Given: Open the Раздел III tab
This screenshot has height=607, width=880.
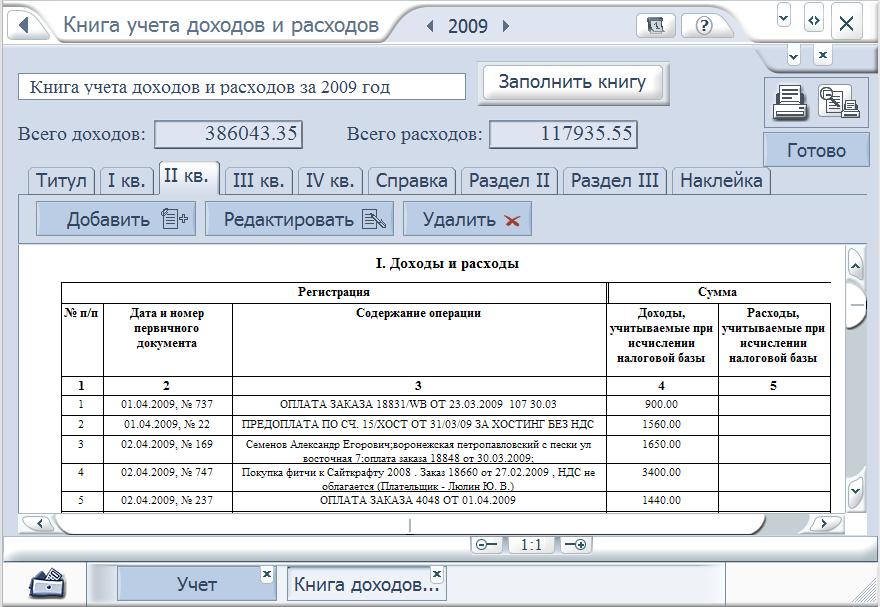Looking at the screenshot, I should (615, 181).
